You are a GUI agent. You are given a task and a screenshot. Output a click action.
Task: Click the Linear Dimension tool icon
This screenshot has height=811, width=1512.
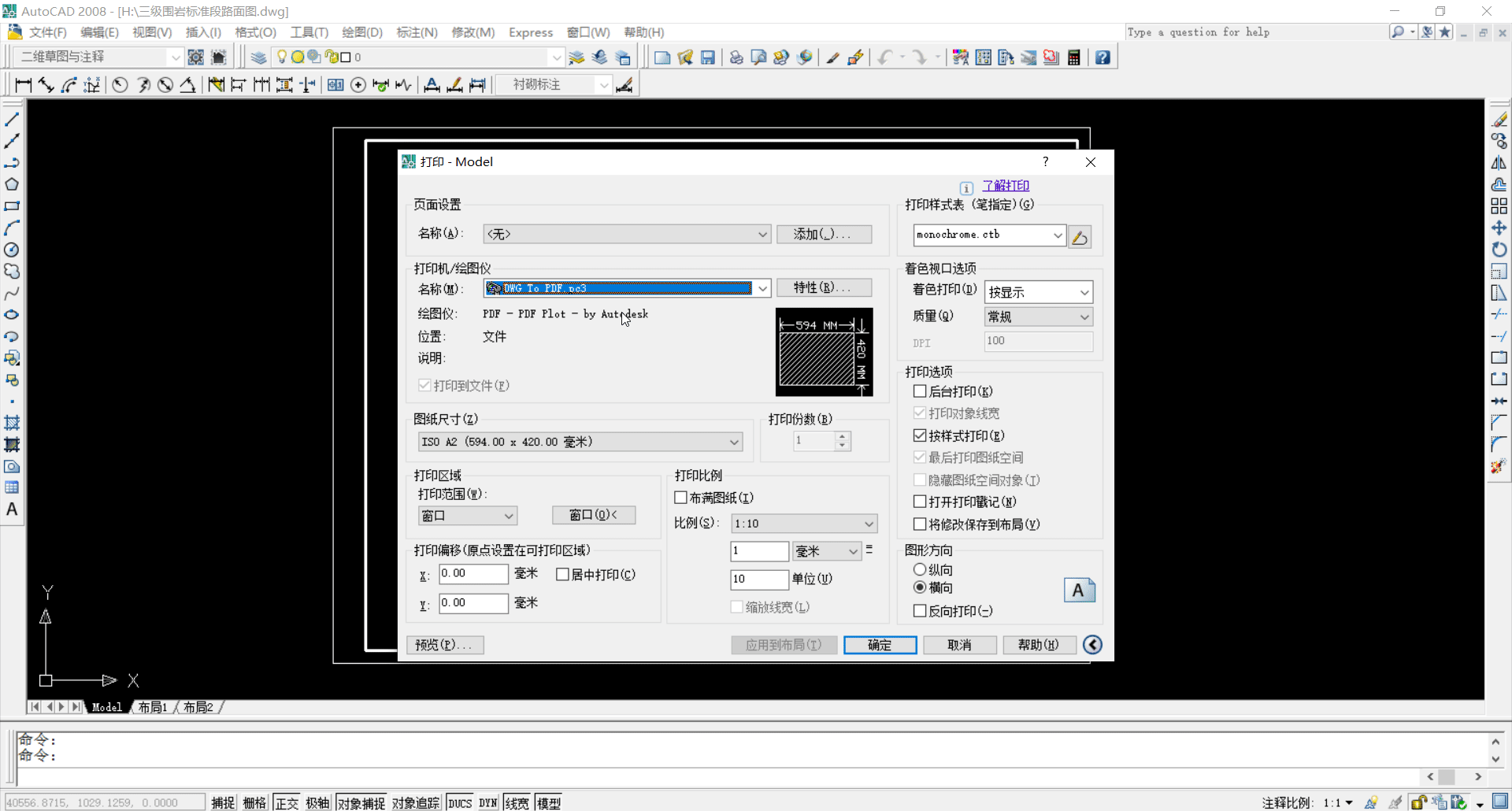coord(23,85)
